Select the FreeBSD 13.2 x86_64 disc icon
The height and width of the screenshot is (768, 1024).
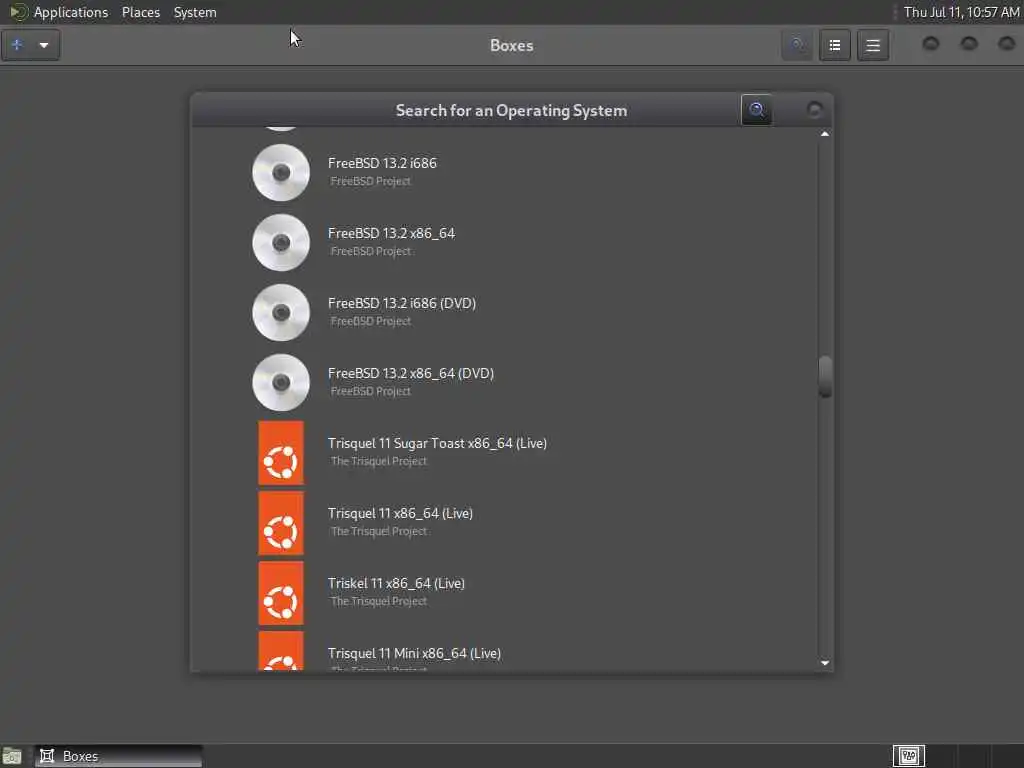point(281,242)
